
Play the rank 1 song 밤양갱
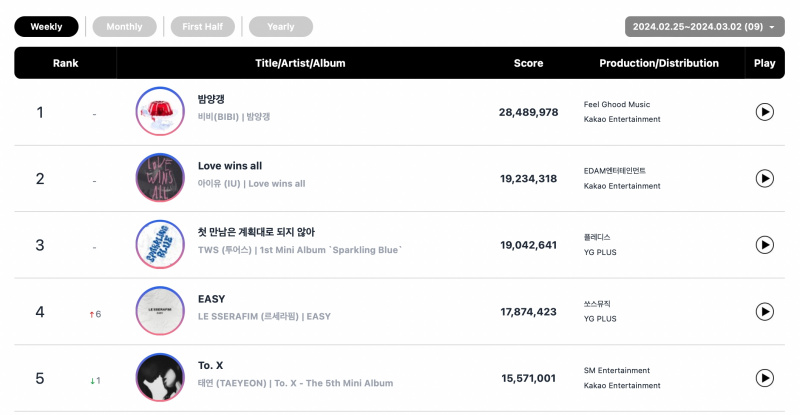764,112
